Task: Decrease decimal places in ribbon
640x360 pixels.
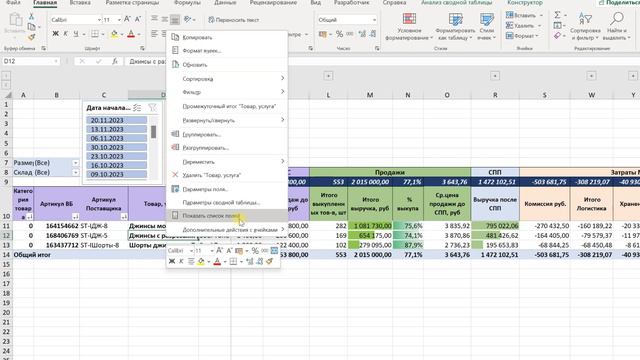Action: (x=373, y=34)
